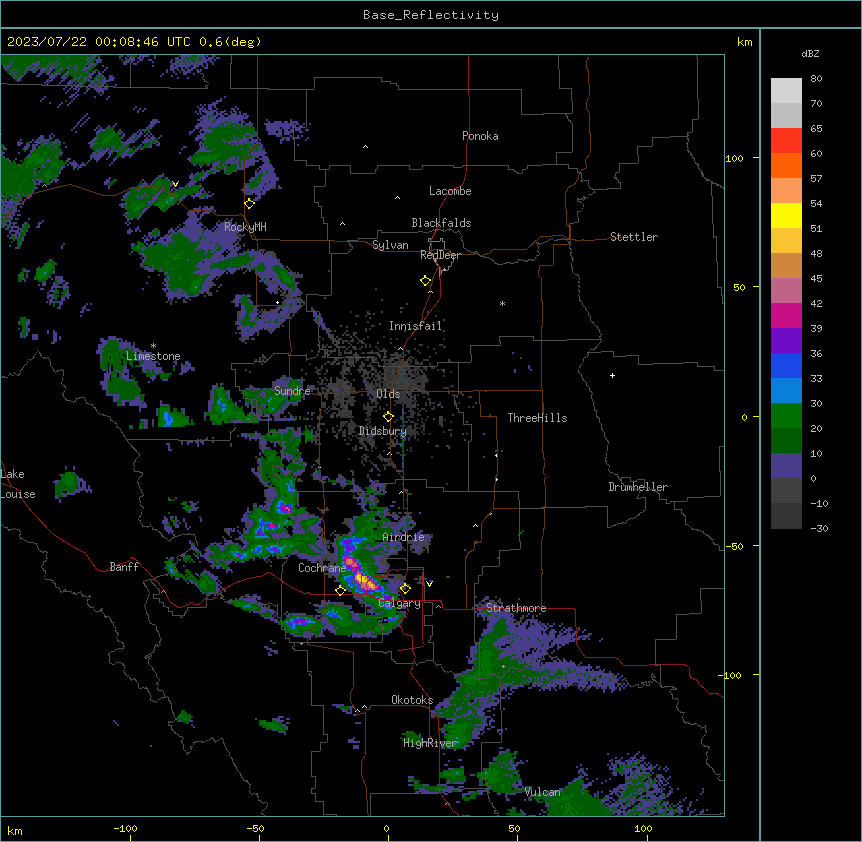Select the purple 10 dBZ legend swatch
Image resolution: width=862 pixels, height=842 pixels.
pos(786,466)
